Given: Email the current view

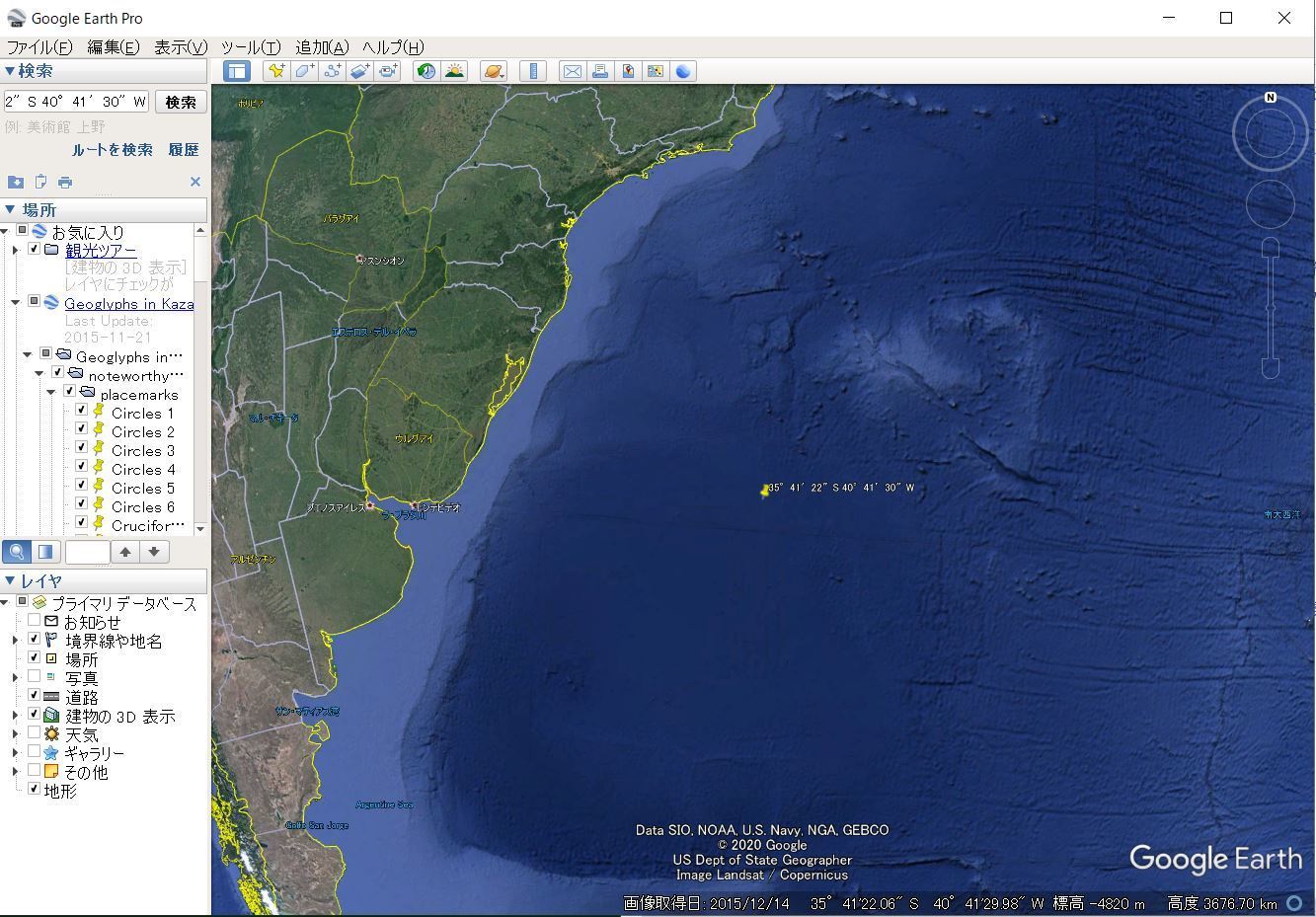Looking at the screenshot, I should click(572, 71).
